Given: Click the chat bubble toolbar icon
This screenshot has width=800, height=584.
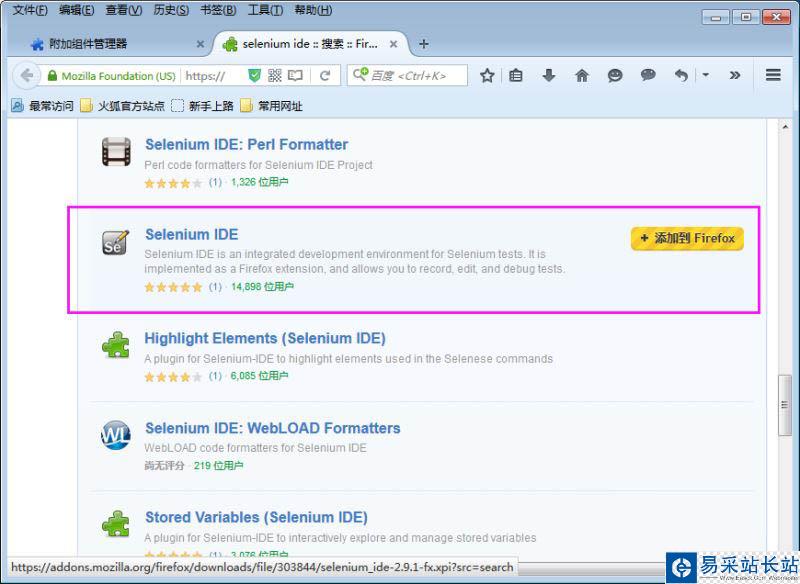Looking at the screenshot, I should (648, 75).
